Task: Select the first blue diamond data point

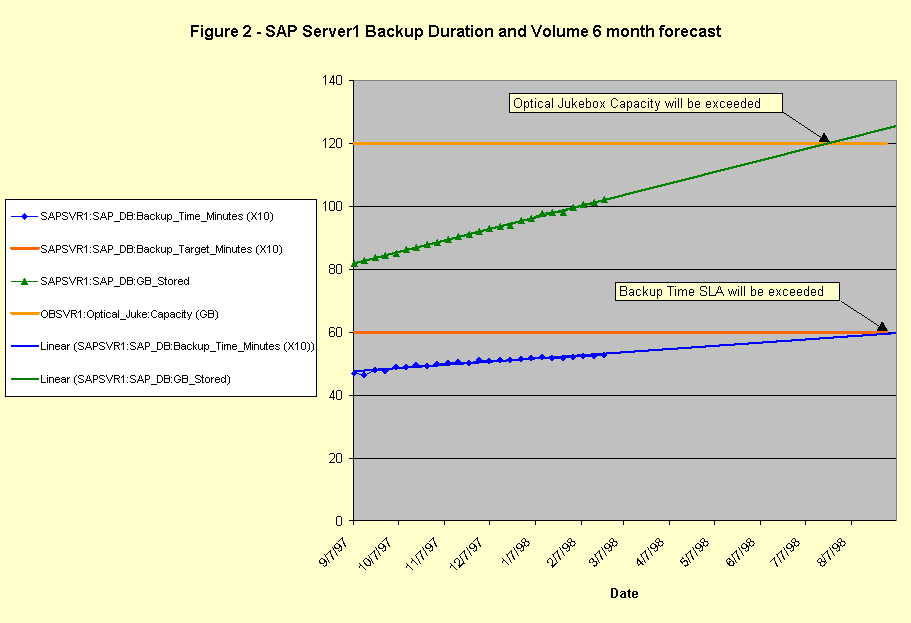Action: point(354,372)
